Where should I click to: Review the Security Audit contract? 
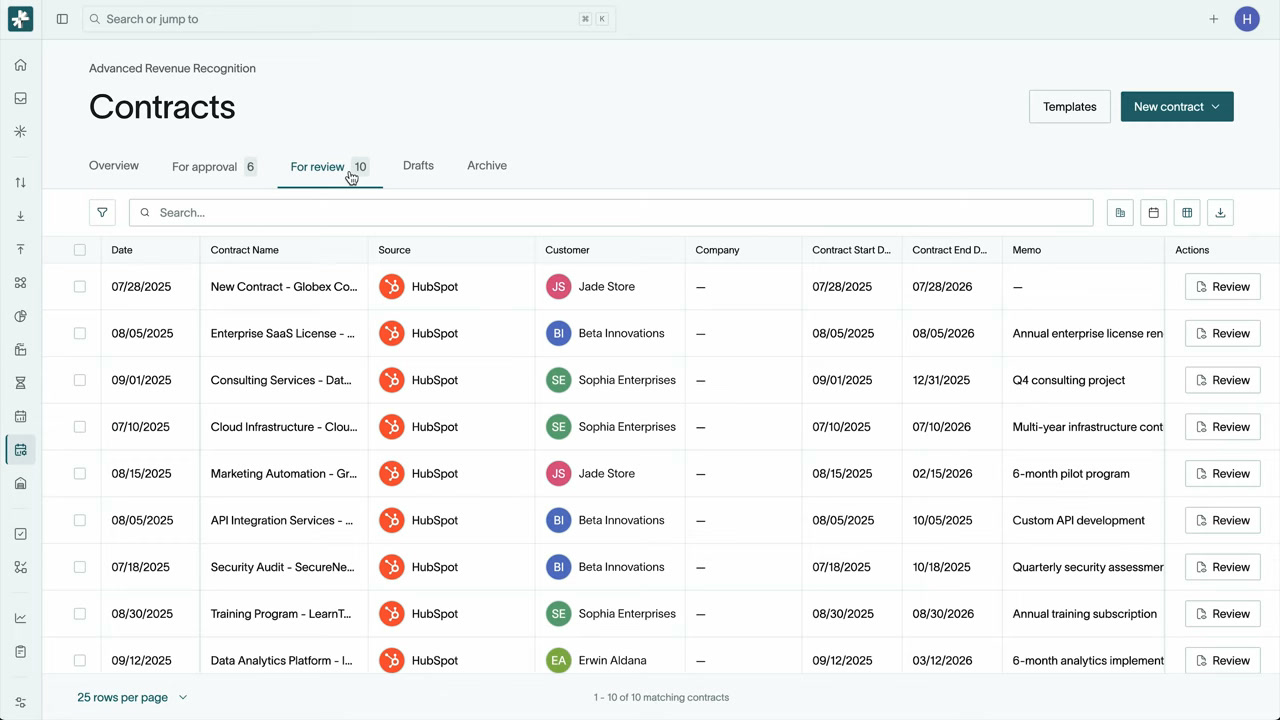pos(1222,567)
